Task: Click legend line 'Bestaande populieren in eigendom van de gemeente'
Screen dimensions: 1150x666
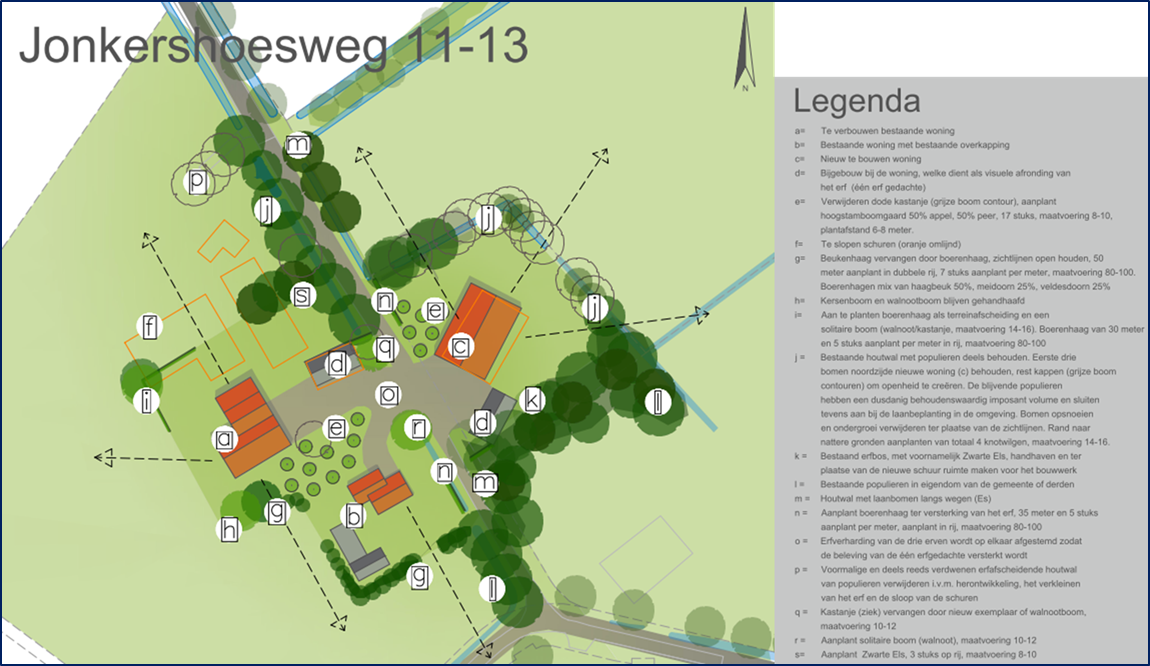Action: [947, 484]
